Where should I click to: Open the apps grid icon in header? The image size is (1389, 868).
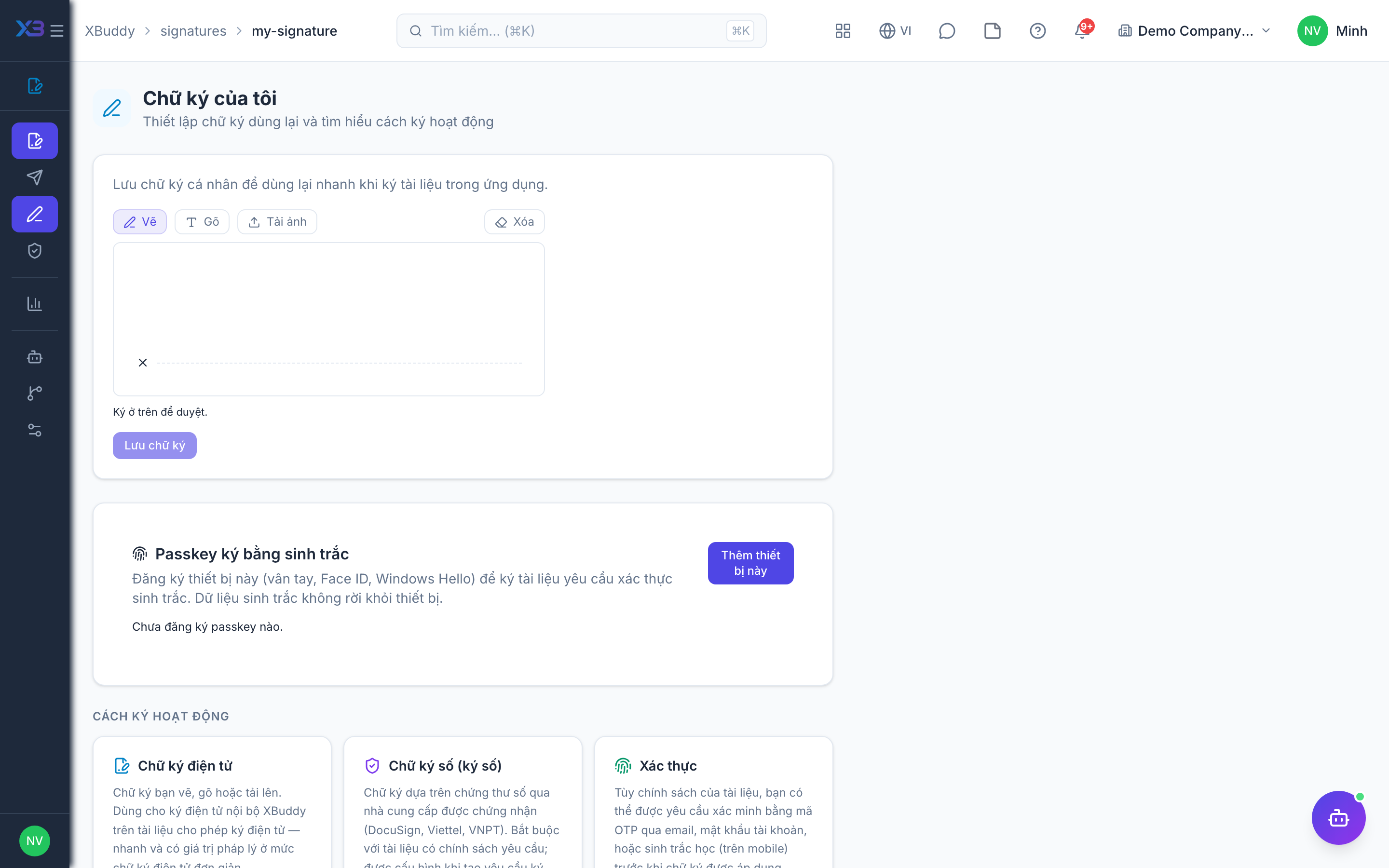843,30
